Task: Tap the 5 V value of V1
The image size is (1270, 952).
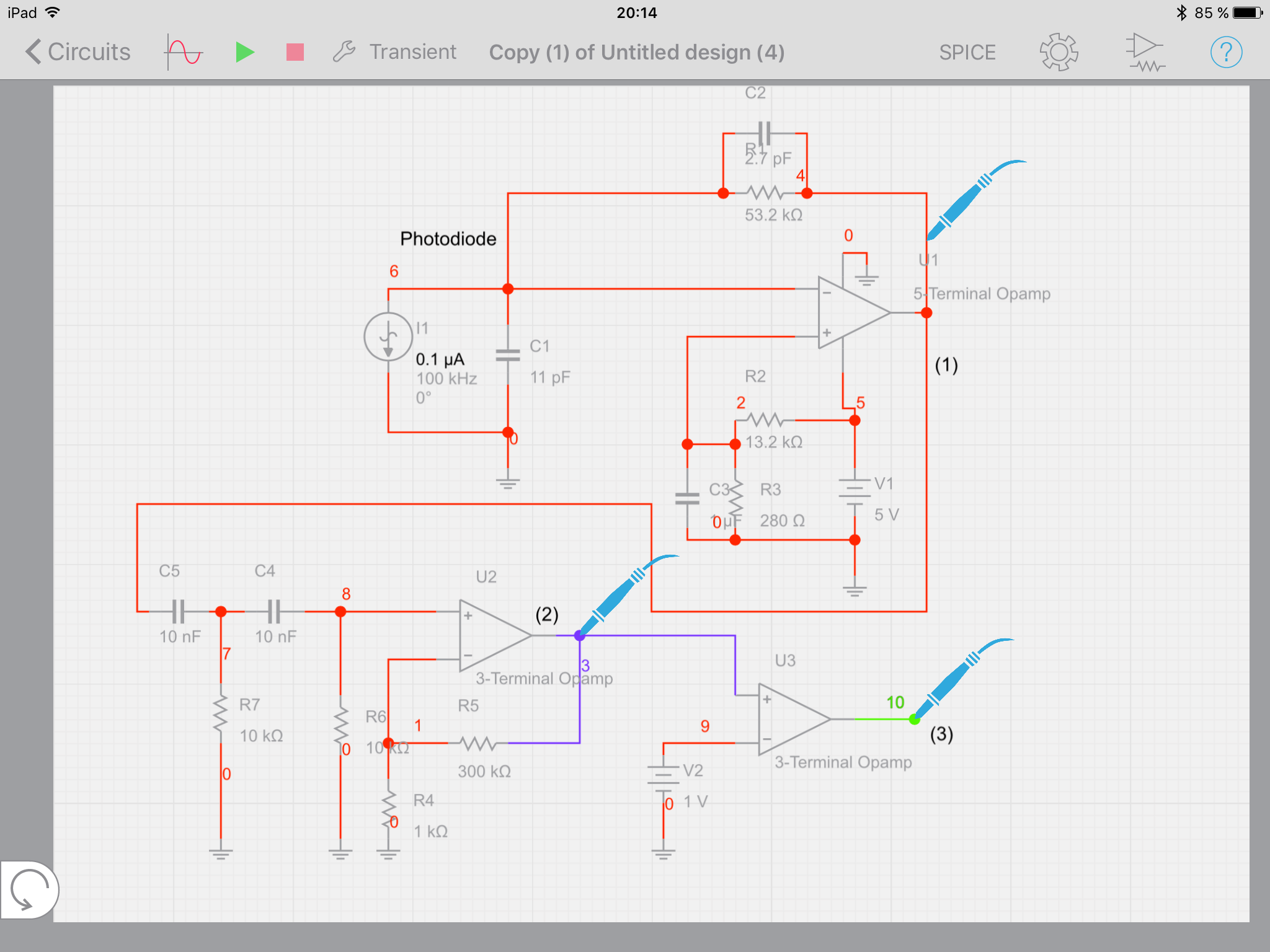Action: coord(886,515)
